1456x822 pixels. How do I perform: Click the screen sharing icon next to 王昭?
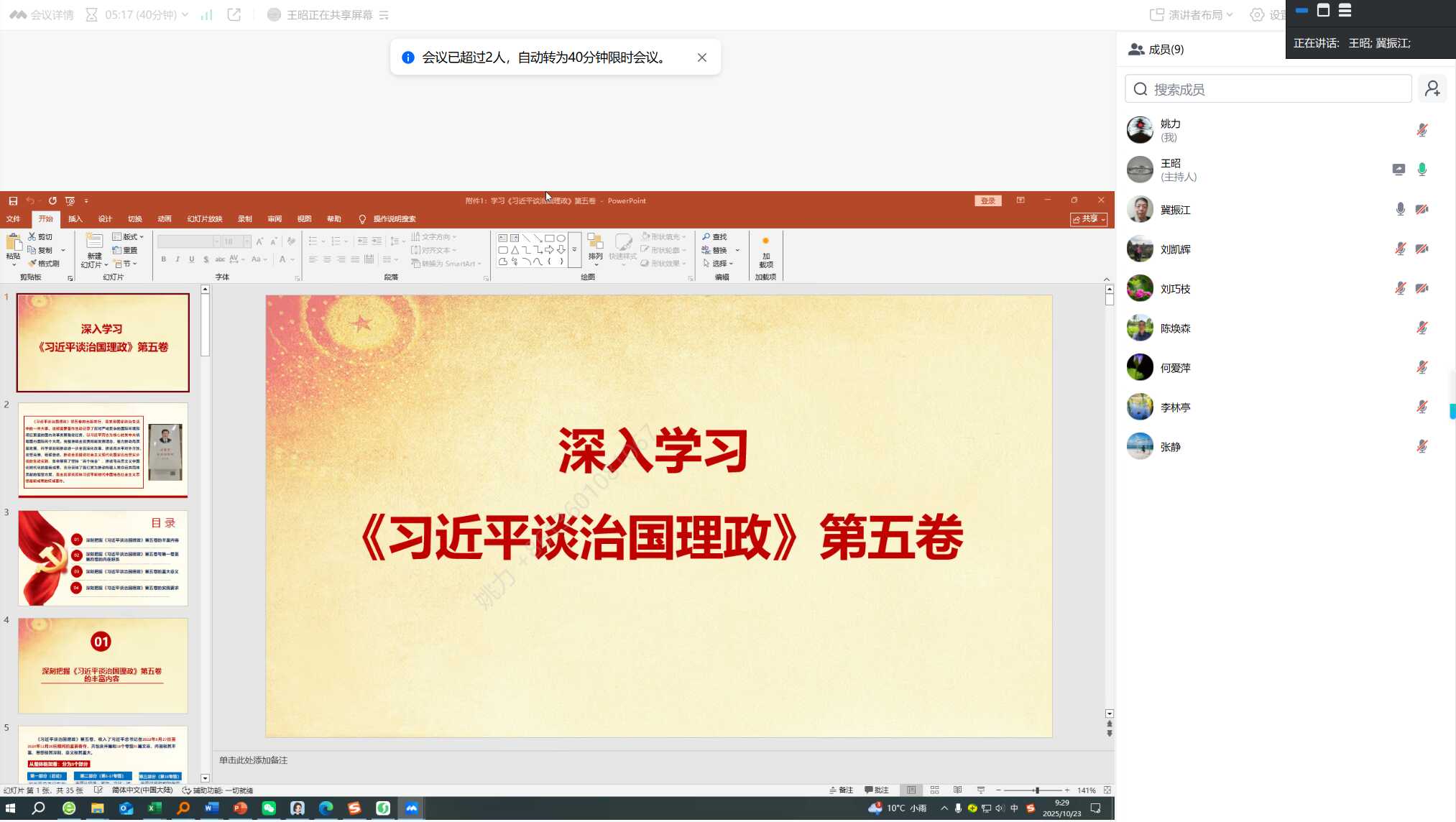(x=1398, y=170)
